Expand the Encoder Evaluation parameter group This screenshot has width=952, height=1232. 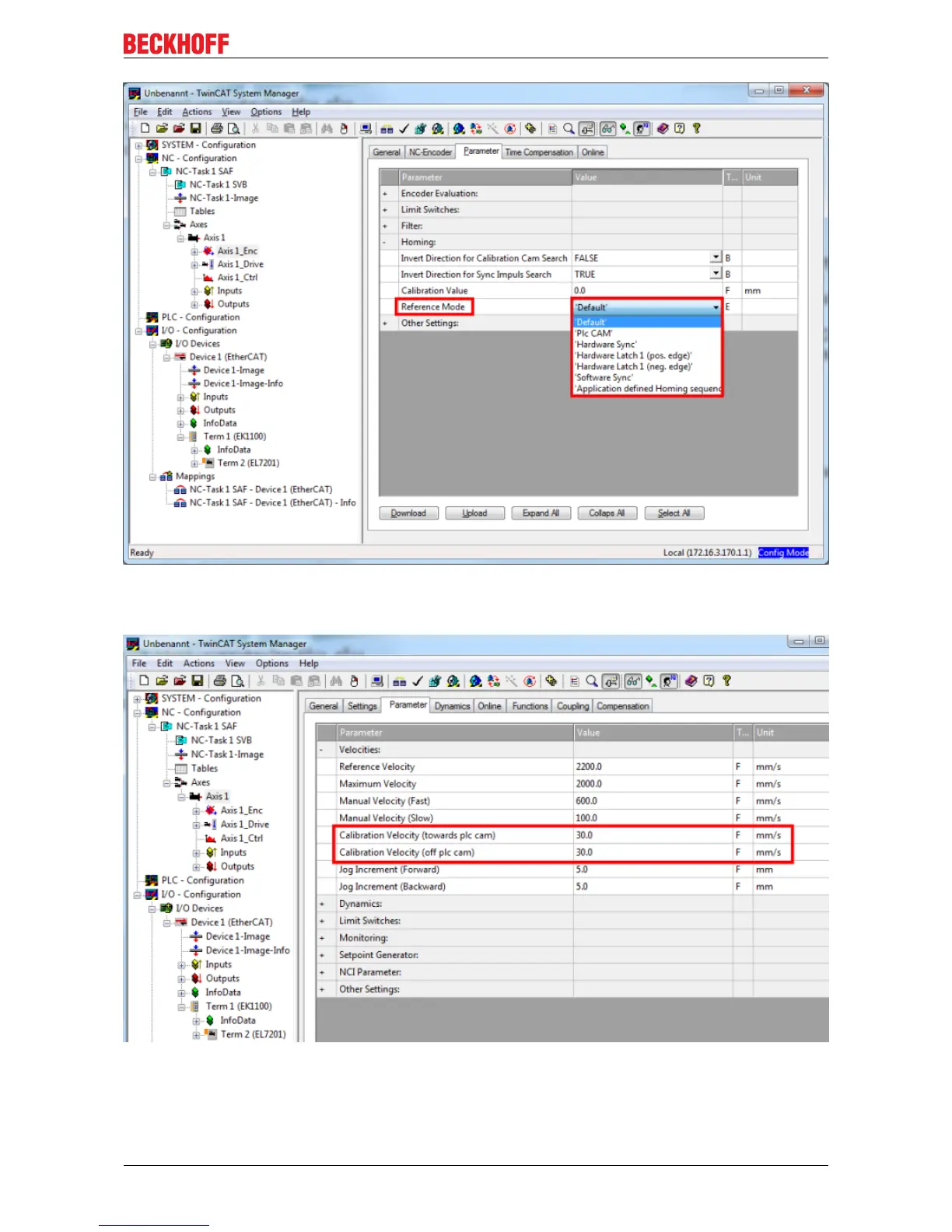click(x=385, y=194)
